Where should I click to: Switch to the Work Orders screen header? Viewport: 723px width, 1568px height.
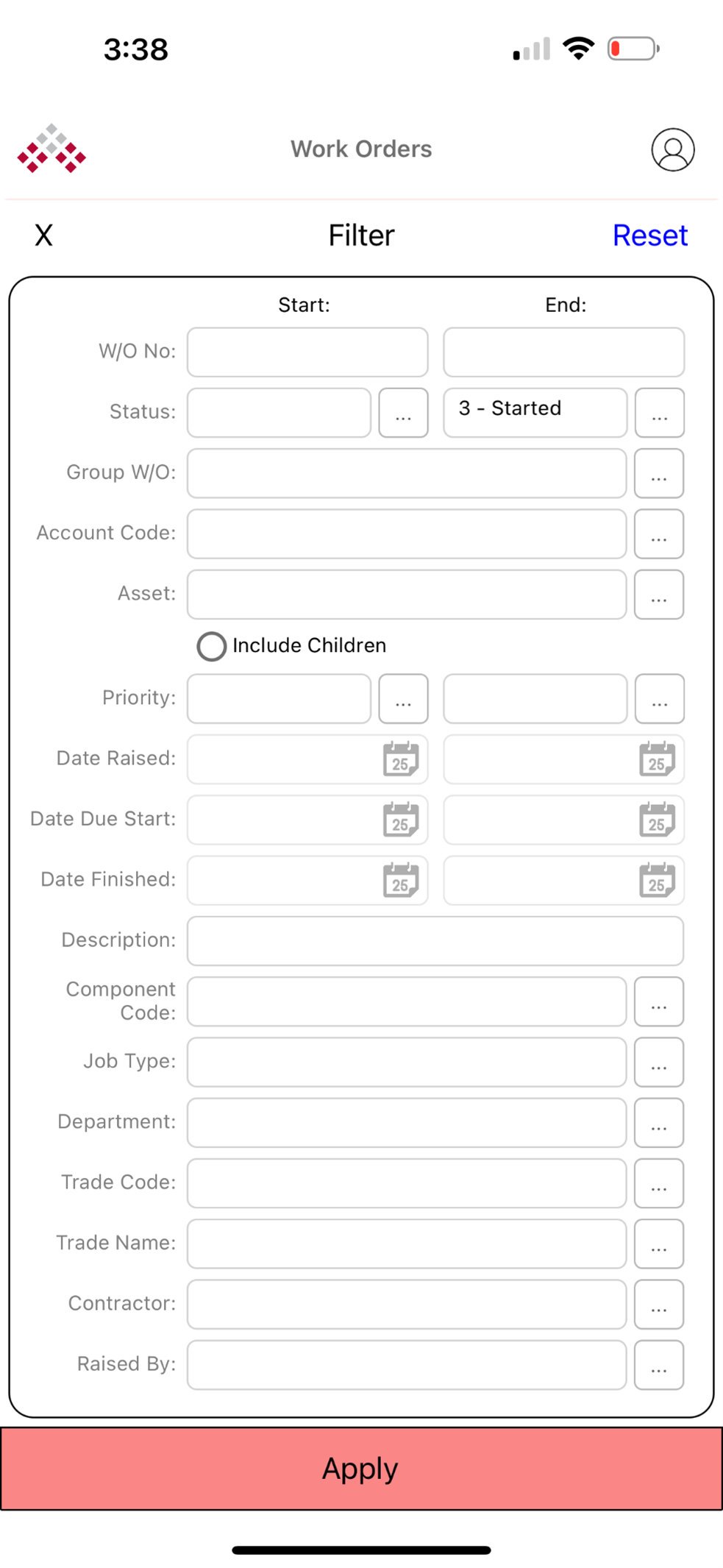pyautogui.click(x=361, y=149)
